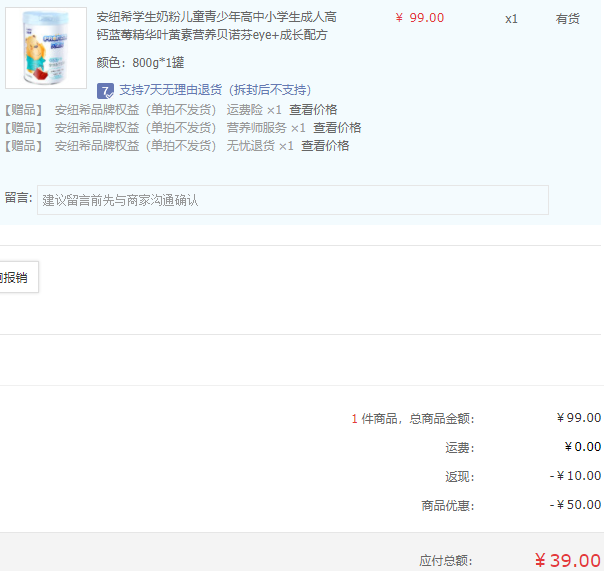Click the 报销 button
This screenshot has height=571, width=604.
pos(18,277)
